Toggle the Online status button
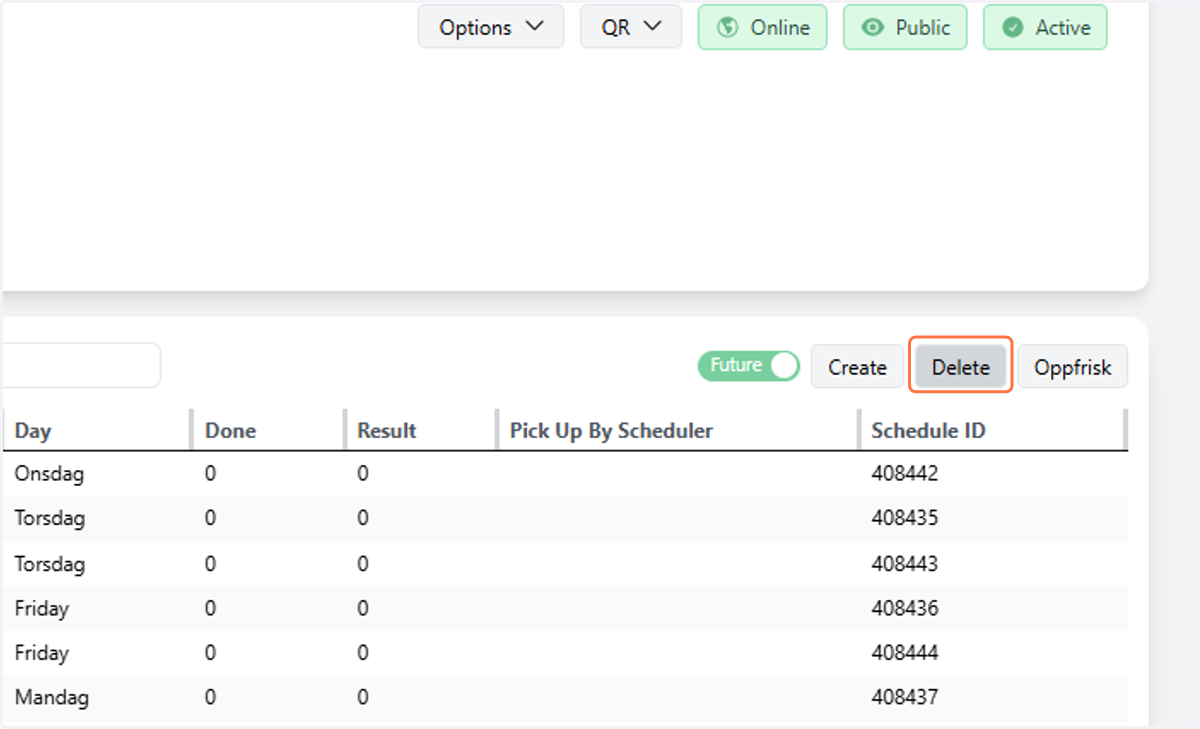 click(x=762, y=27)
